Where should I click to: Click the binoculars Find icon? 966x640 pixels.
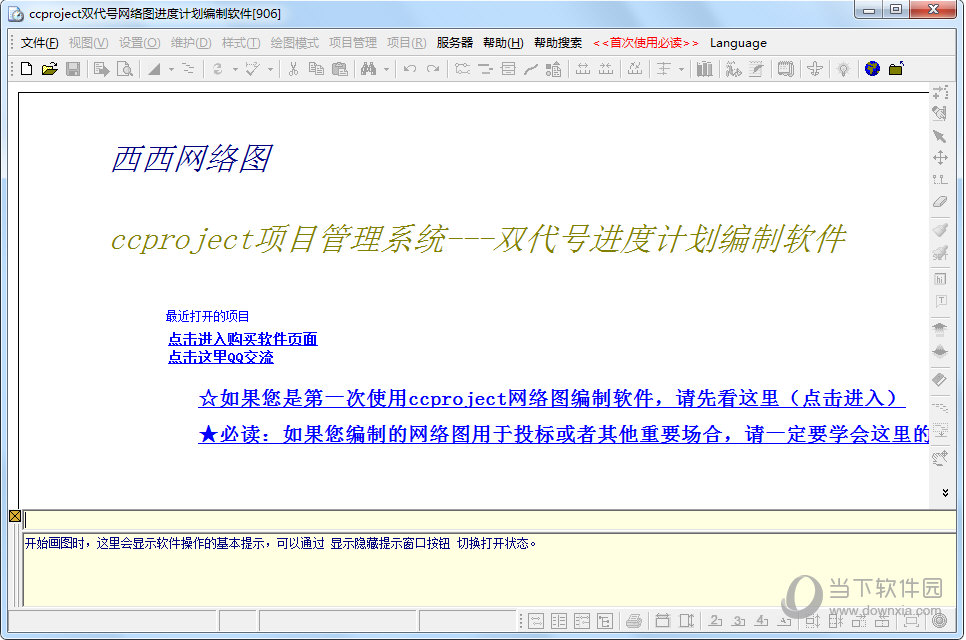(368, 69)
